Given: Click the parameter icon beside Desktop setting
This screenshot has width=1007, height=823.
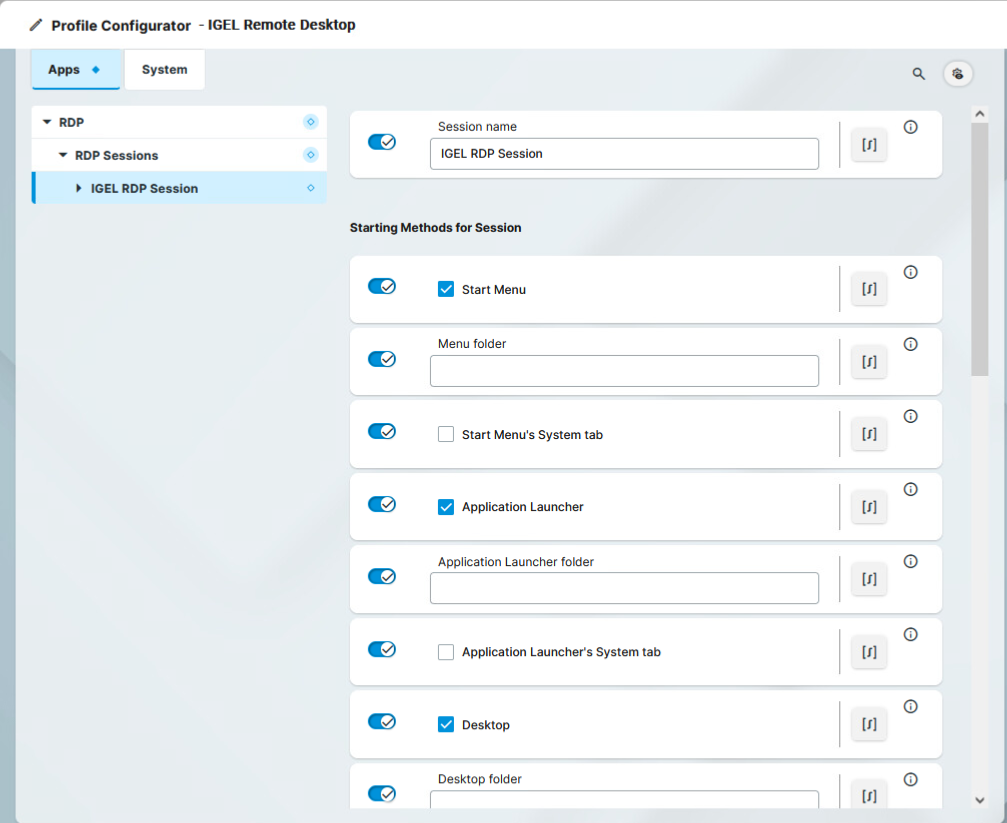Looking at the screenshot, I should tap(868, 724).
